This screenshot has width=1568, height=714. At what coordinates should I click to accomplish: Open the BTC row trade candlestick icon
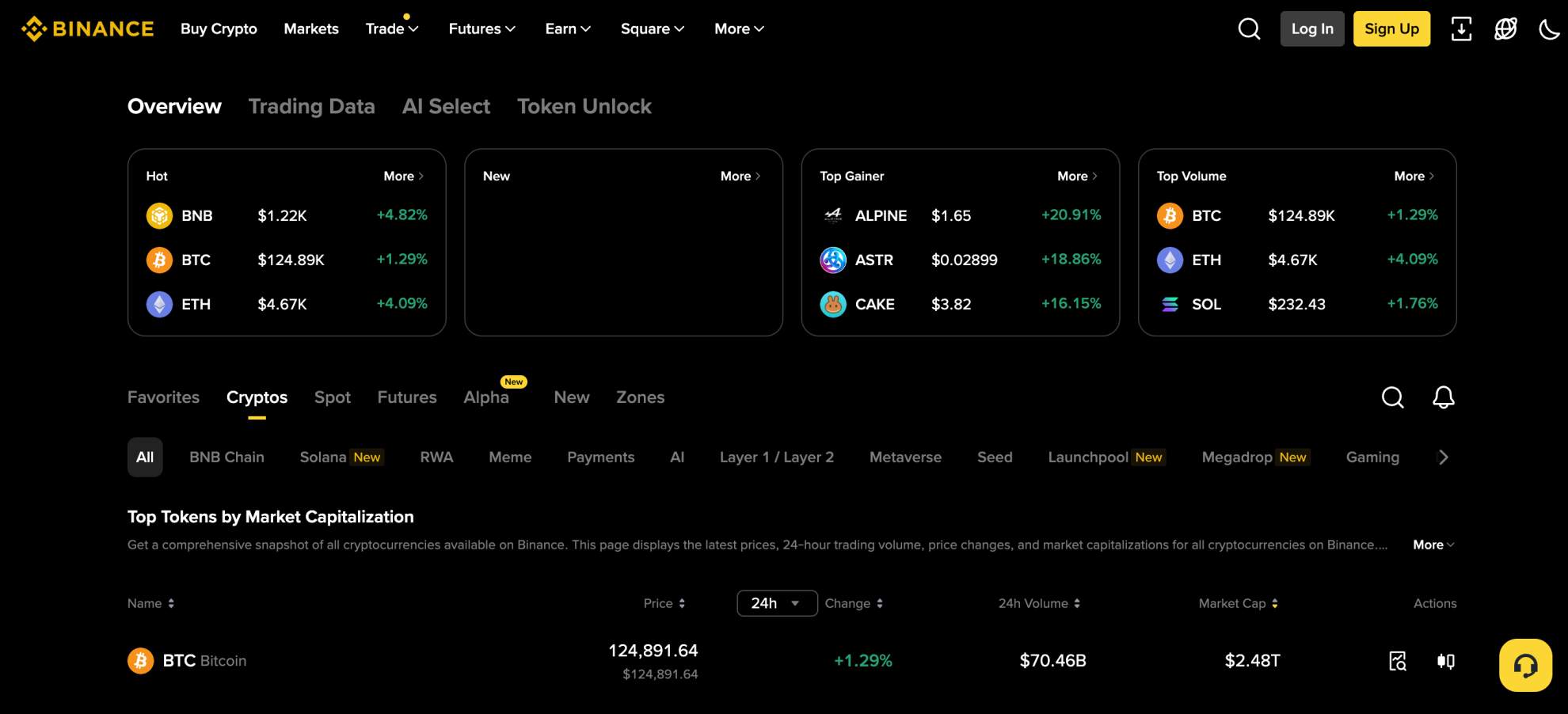pyautogui.click(x=1446, y=661)
